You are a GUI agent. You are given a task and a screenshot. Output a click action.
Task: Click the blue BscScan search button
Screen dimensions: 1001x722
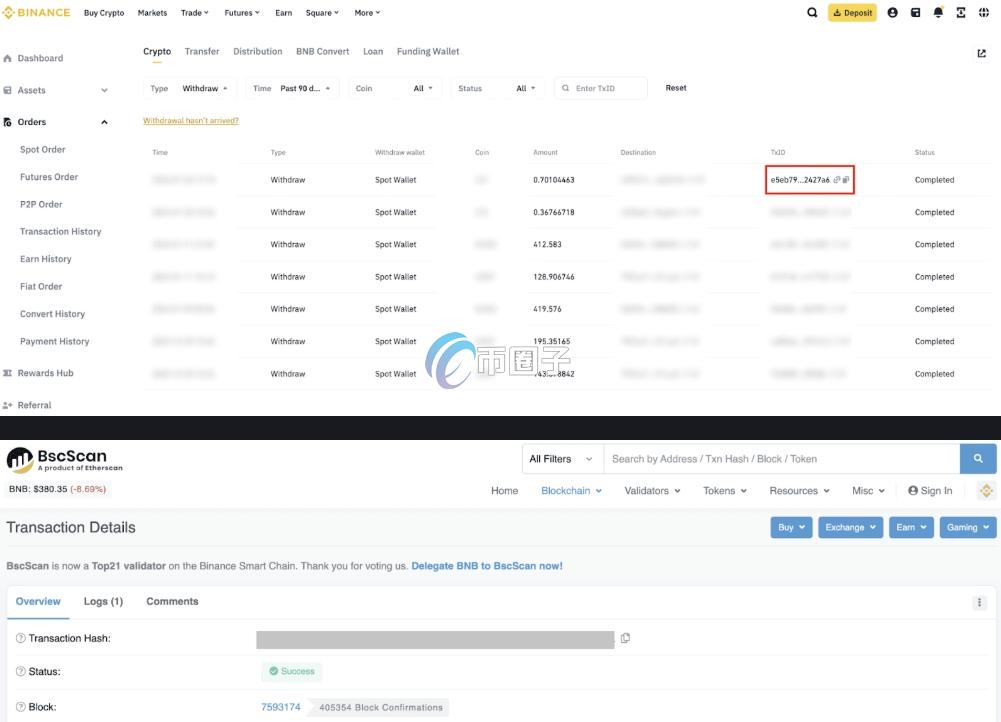click(978, 458)
